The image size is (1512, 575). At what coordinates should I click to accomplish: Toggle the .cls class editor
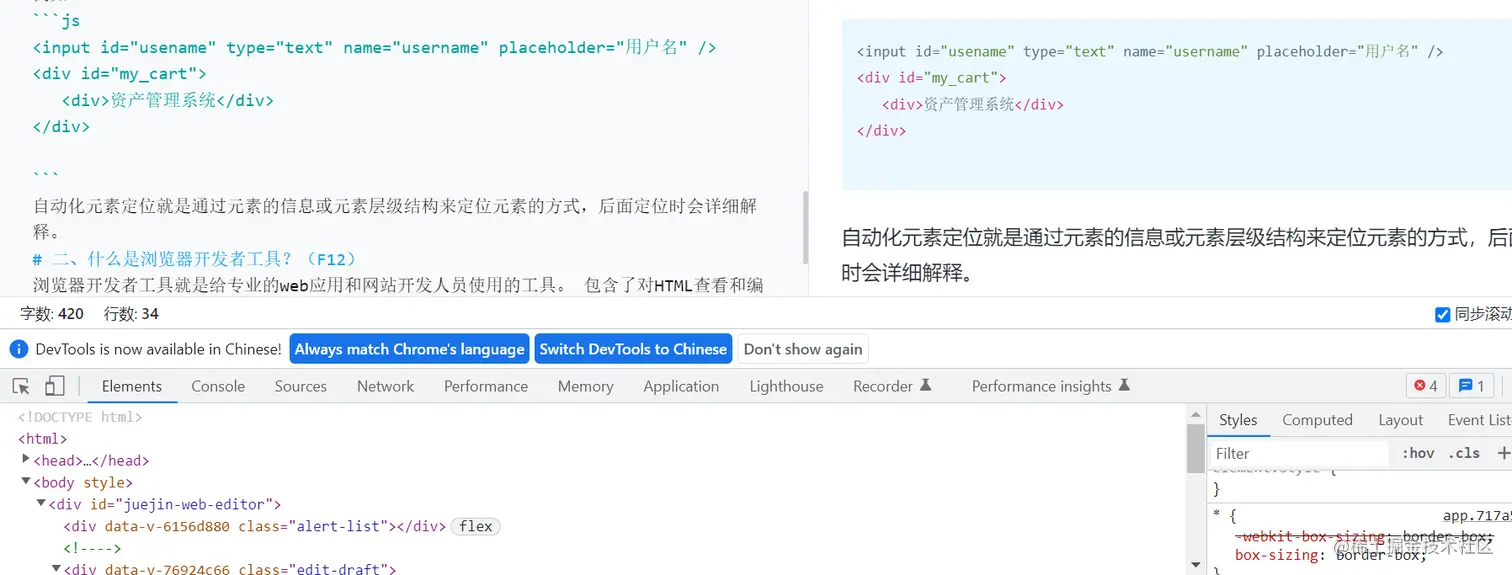1465,453
